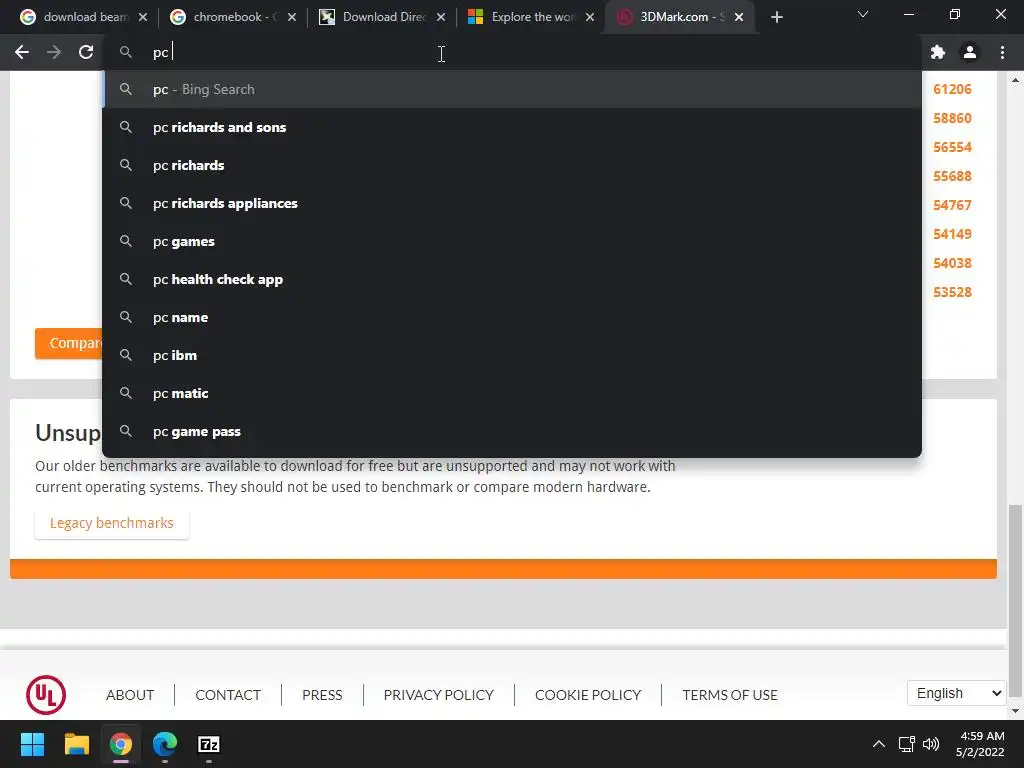Pick the 'pc richards appliances' suggestion
The width and height of the screenshot is (1024, 768).
click(x=512, y=203)
